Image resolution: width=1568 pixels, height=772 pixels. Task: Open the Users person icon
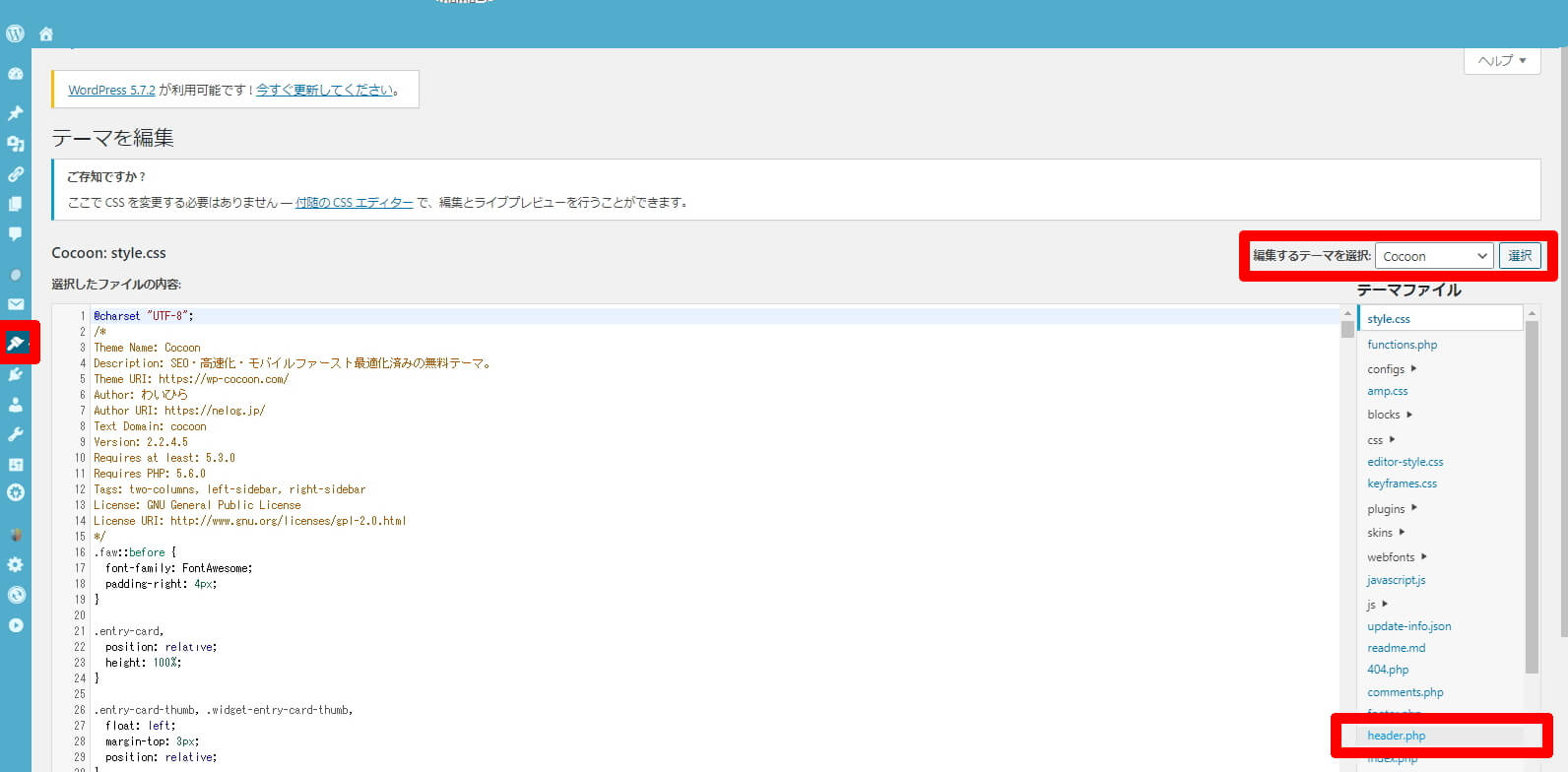[16, 405]
